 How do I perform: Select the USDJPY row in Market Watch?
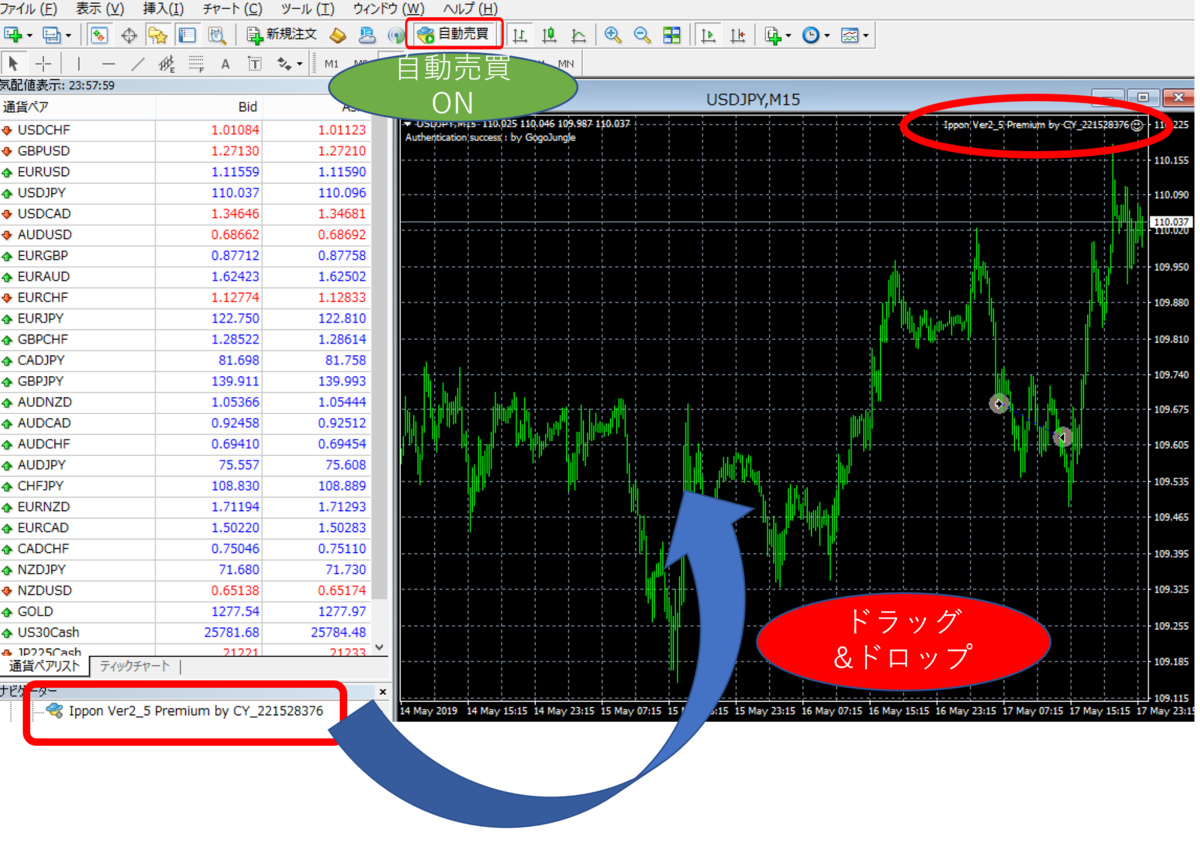coord(185,193)
